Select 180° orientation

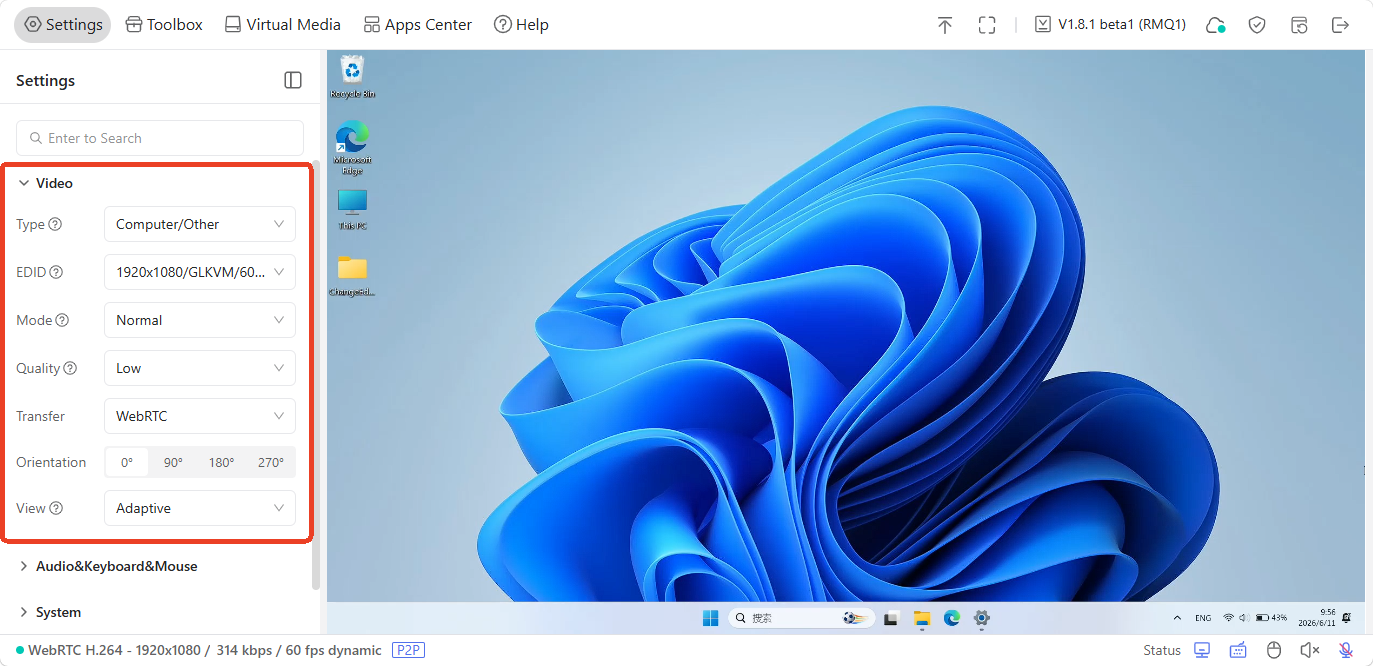[x=221, y=462]
